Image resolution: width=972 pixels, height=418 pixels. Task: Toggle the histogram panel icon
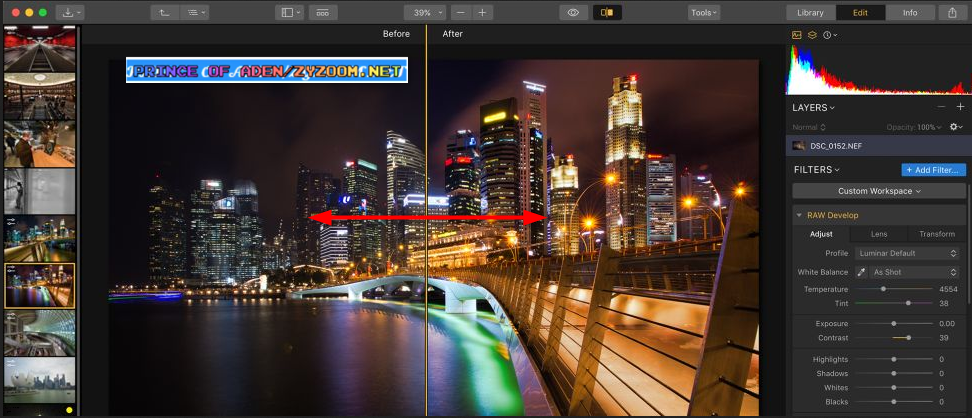point(797,35)
